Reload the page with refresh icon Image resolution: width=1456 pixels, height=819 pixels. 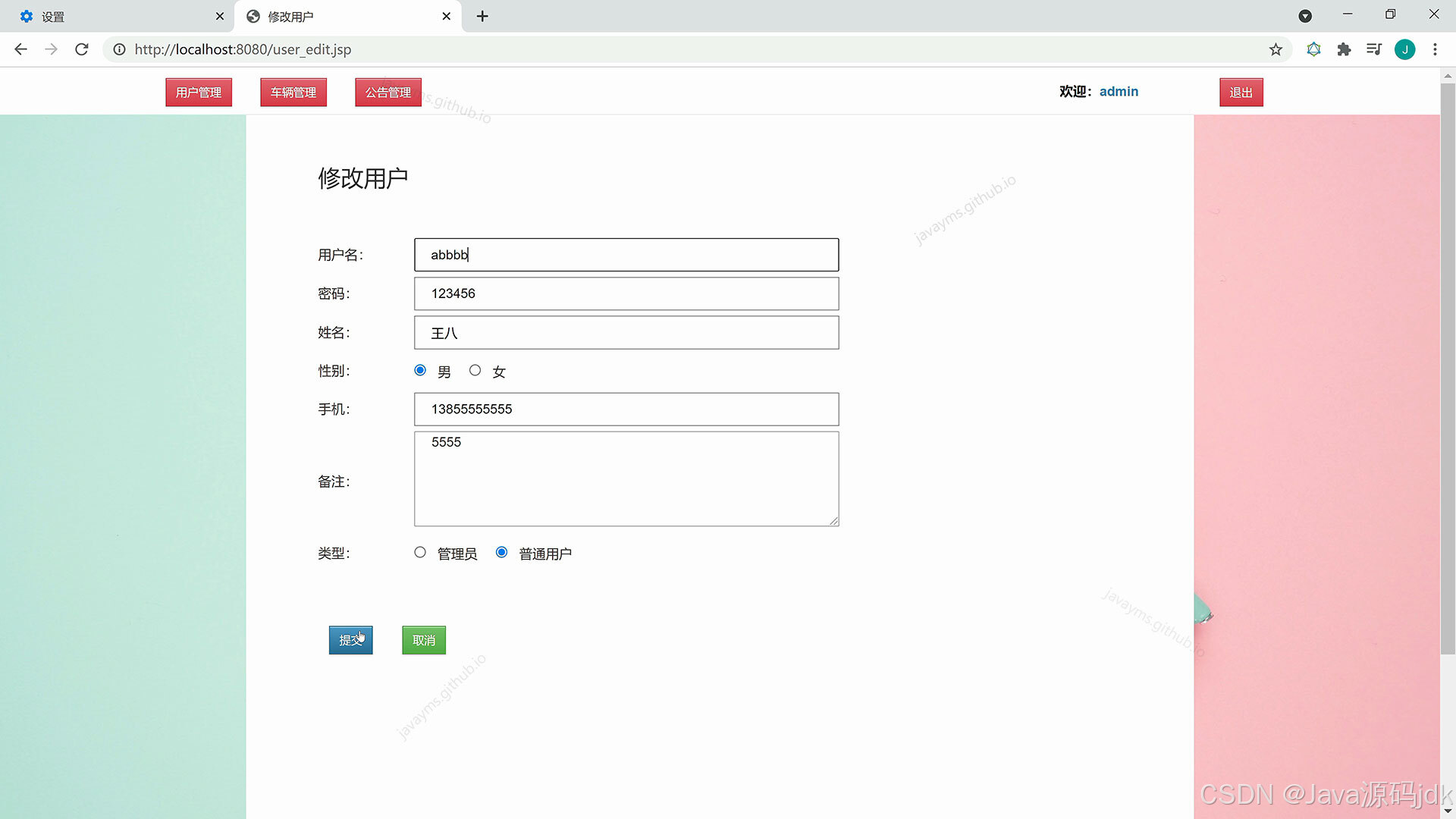click(x=82, y=49)
